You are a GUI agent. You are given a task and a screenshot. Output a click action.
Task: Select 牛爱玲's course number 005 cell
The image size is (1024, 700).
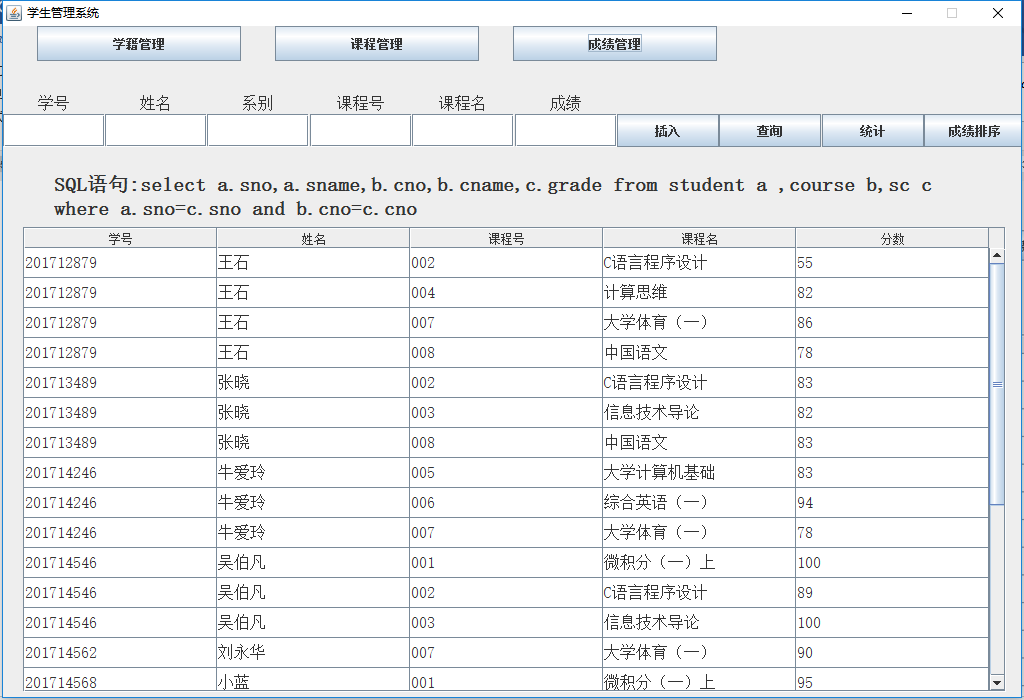(x=506, y=473)
